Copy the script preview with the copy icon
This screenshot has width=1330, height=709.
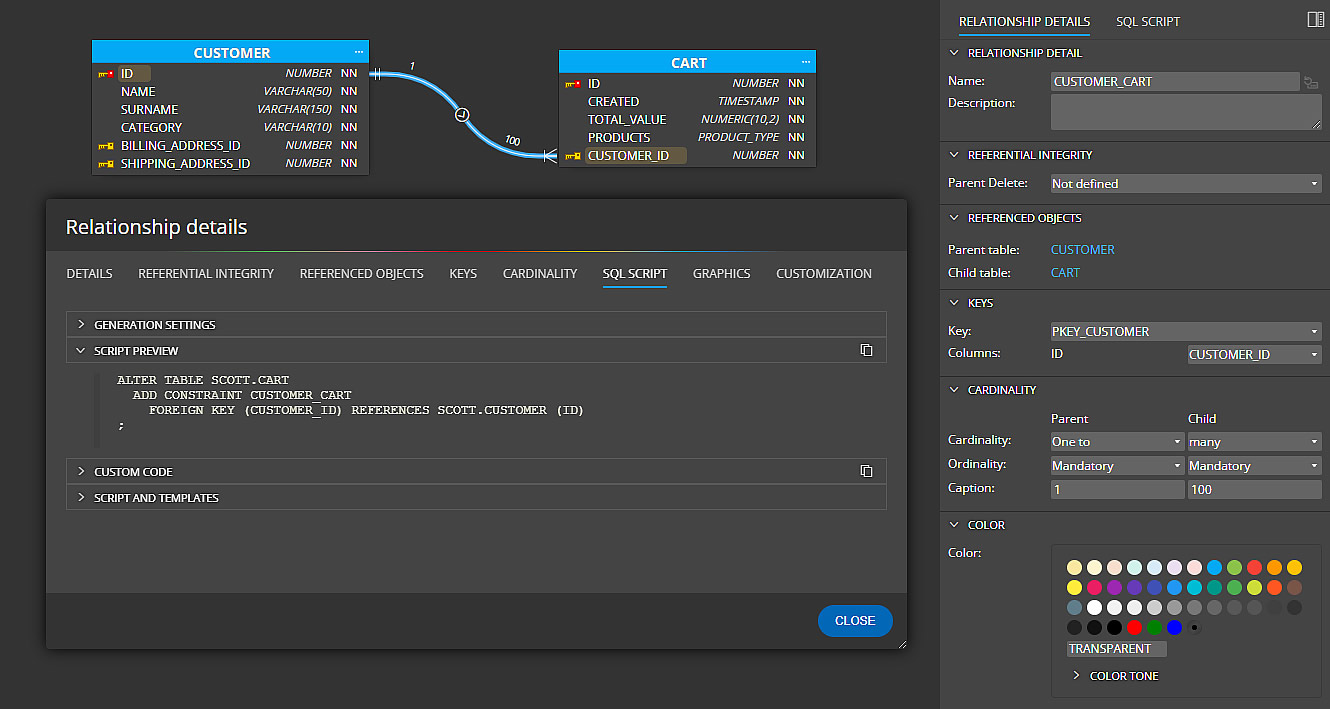(867, 351)
